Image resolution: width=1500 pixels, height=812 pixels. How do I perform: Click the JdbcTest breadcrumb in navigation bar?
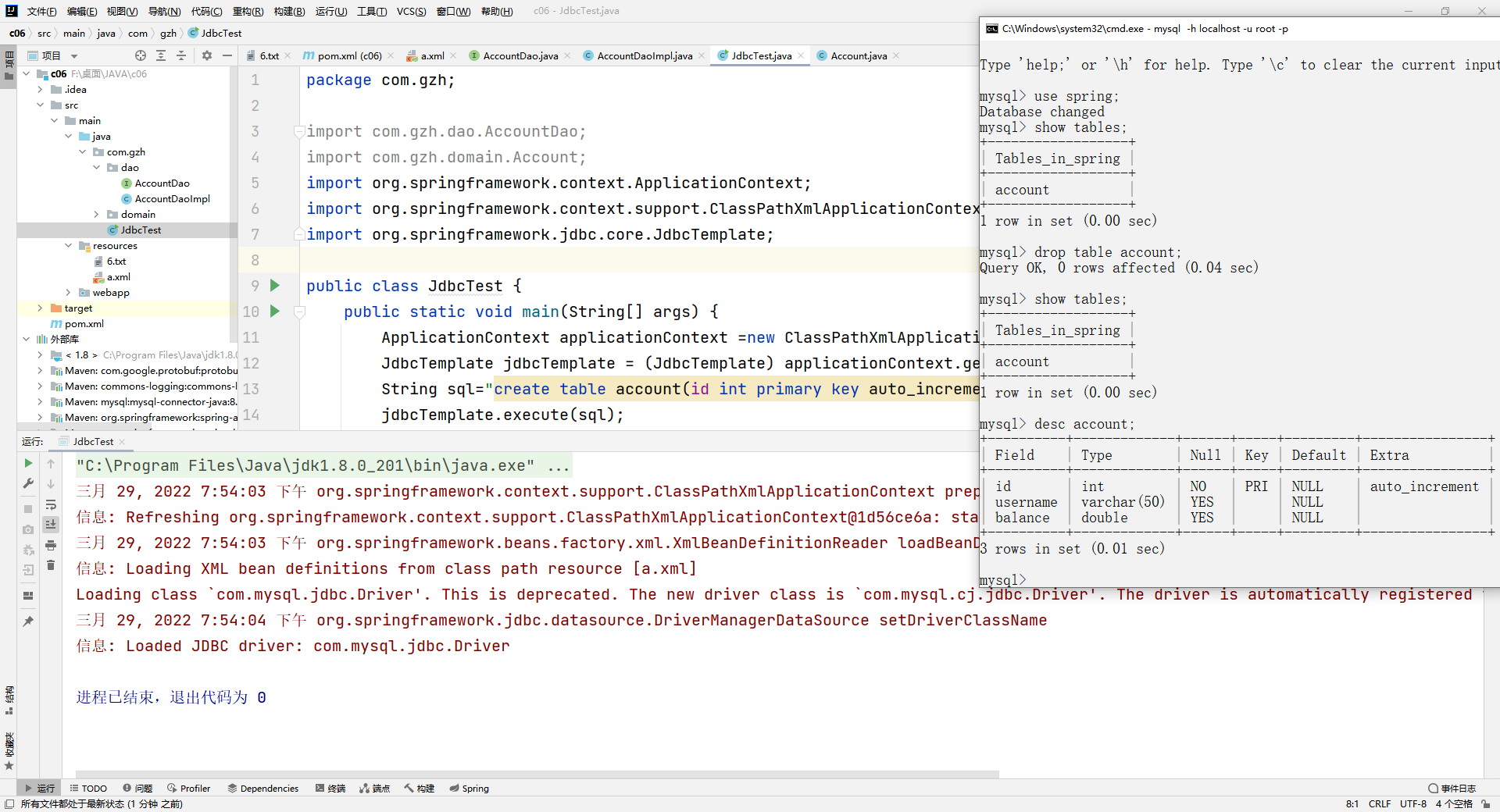[x=216, y=34]
